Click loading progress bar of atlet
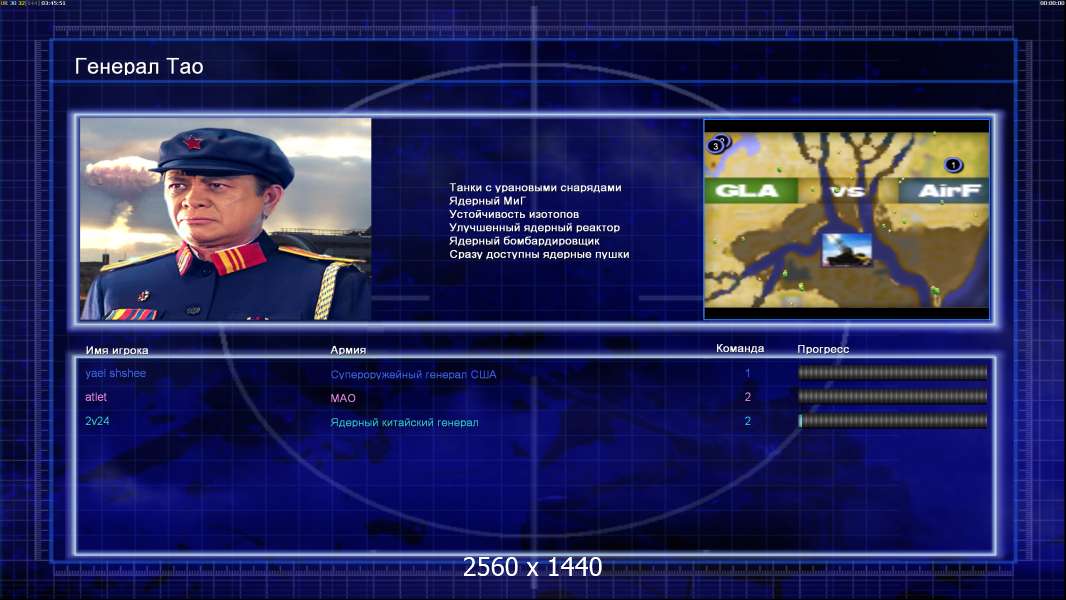Screen dimensions: 1066x600 click(893, 396)
